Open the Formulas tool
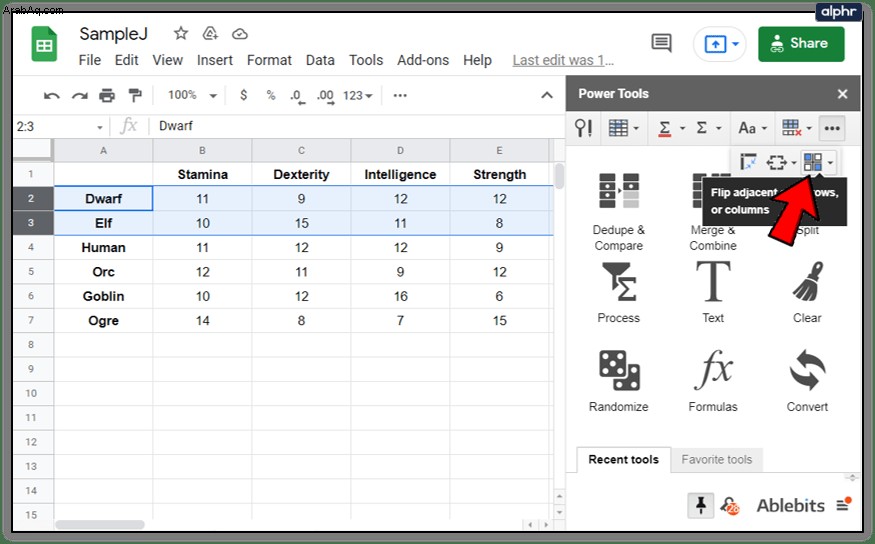Screen dimensions: 875x544 pyautogui.click(x=713, y=381)
